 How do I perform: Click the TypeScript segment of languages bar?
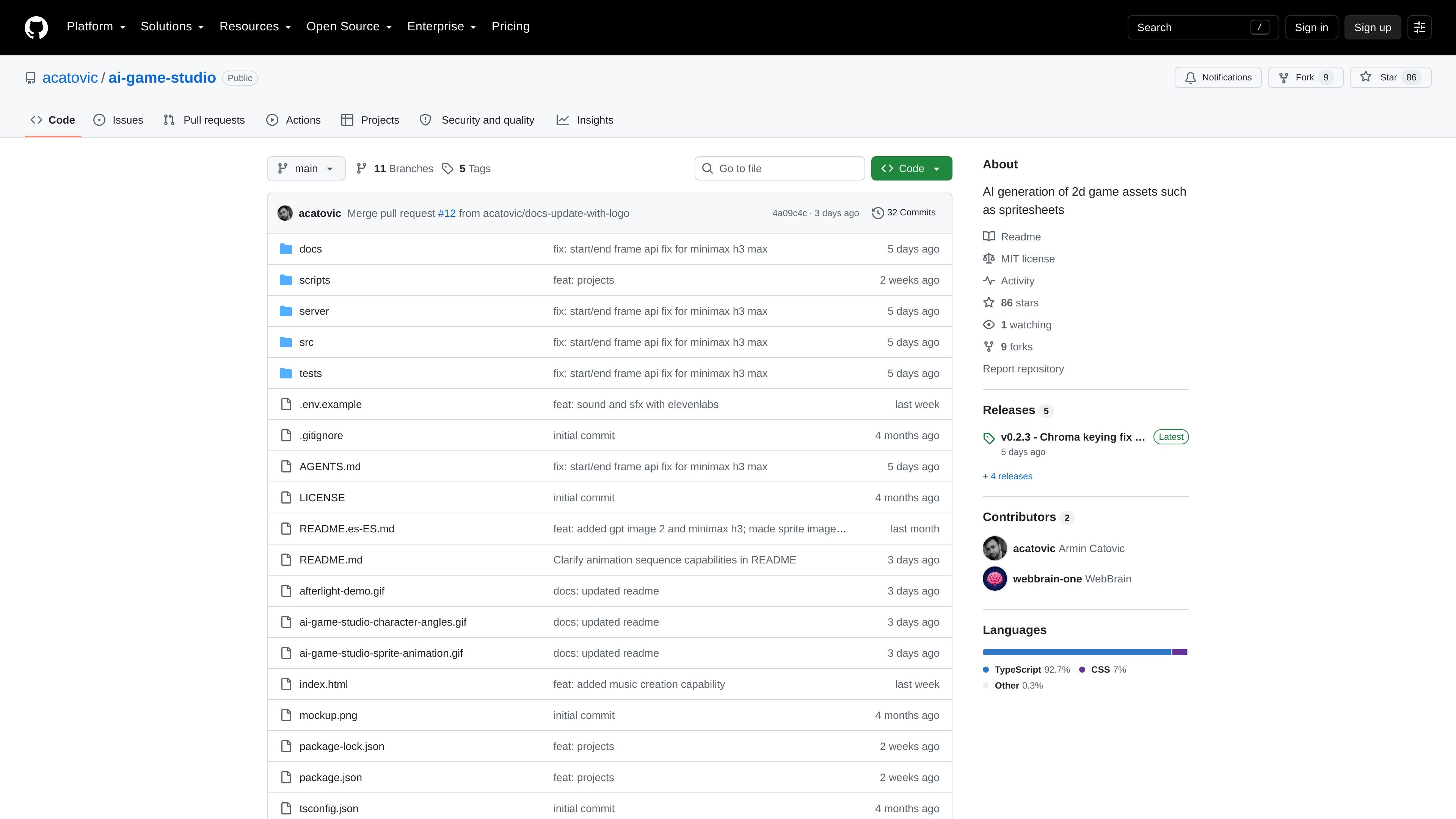click(x=1077, y=652)
